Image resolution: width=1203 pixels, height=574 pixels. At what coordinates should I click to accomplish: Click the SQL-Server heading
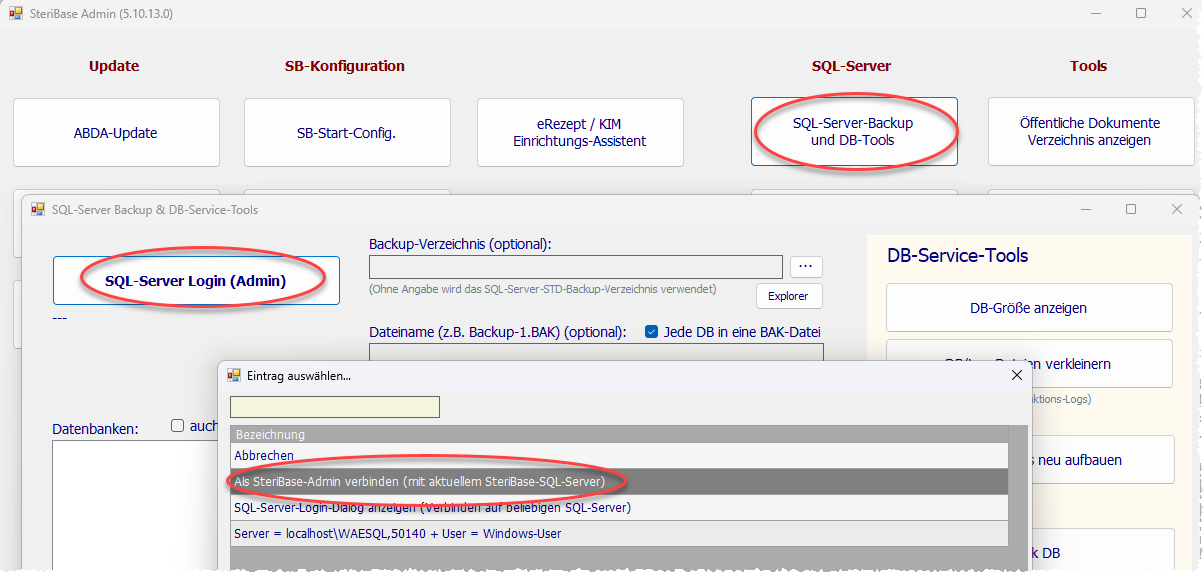click(851, 66)
